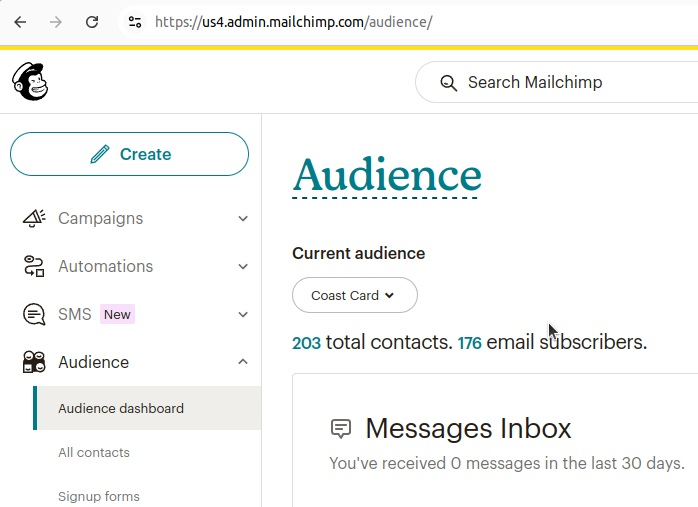Collapse the Audience menu chevron
The height and width of the screenshot is (507, 698).
243,362
